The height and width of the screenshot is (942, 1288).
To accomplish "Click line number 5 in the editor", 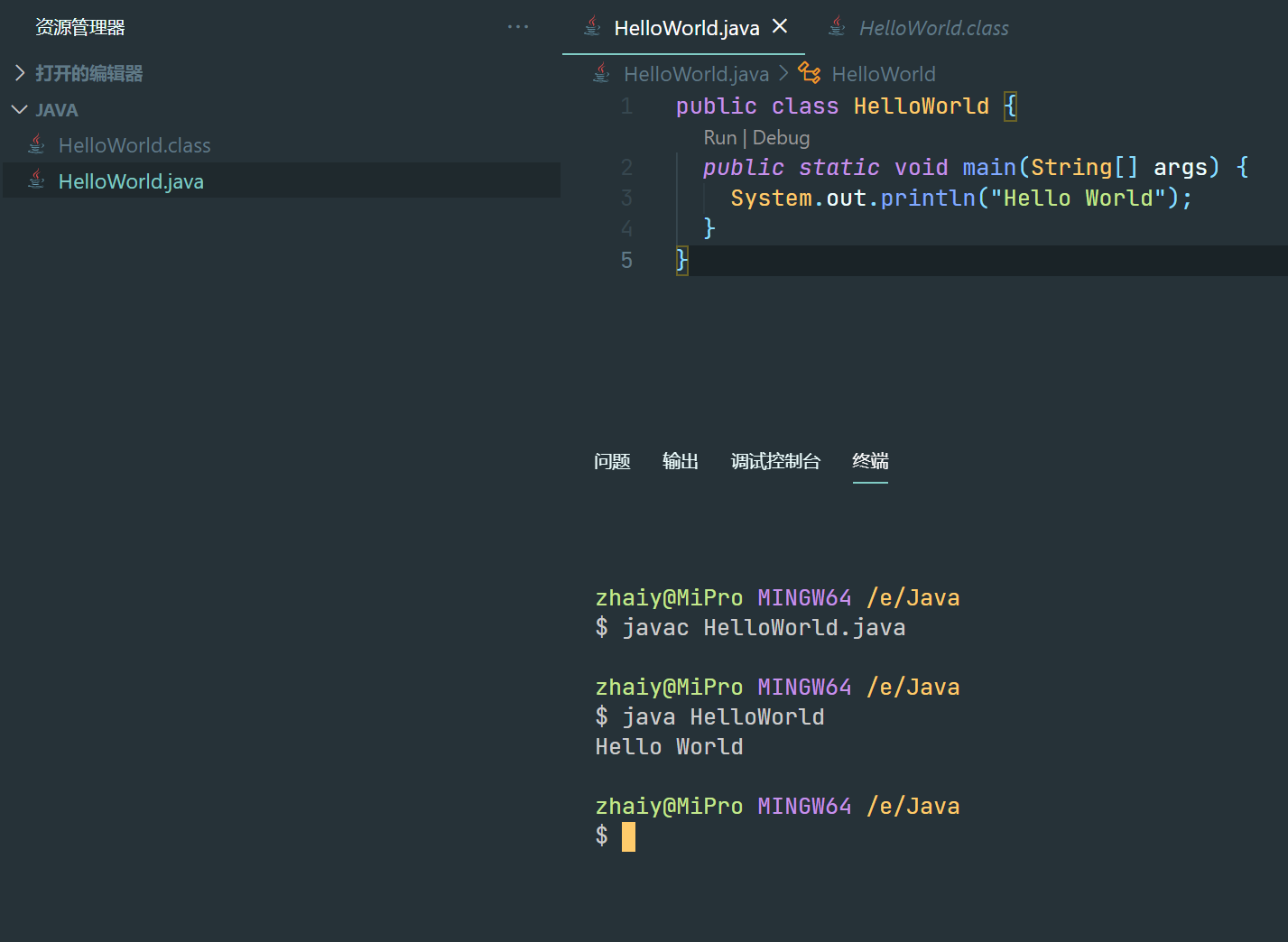I will point(626,261).
